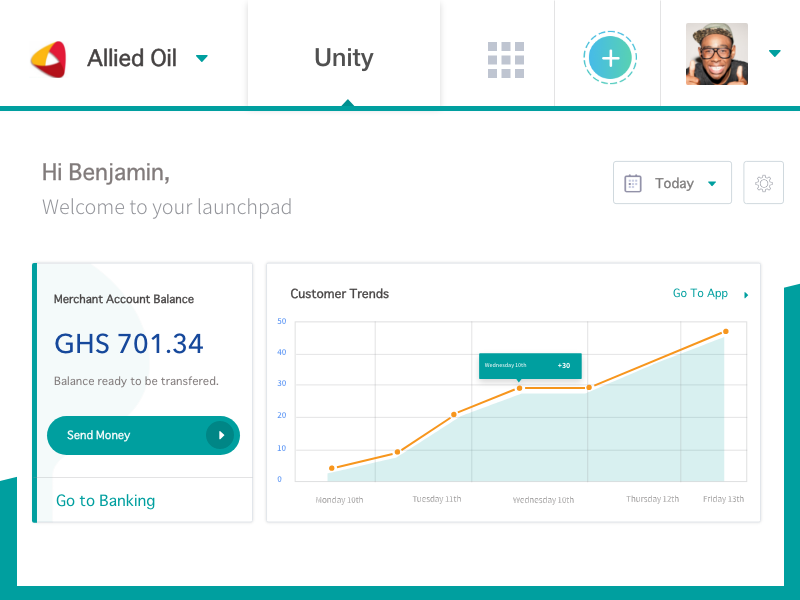Image resolution: width=800 pixels, height=600 pixels.
Task: Click the Tuesday 11th axis label
Action: click(x=437, y=499)
